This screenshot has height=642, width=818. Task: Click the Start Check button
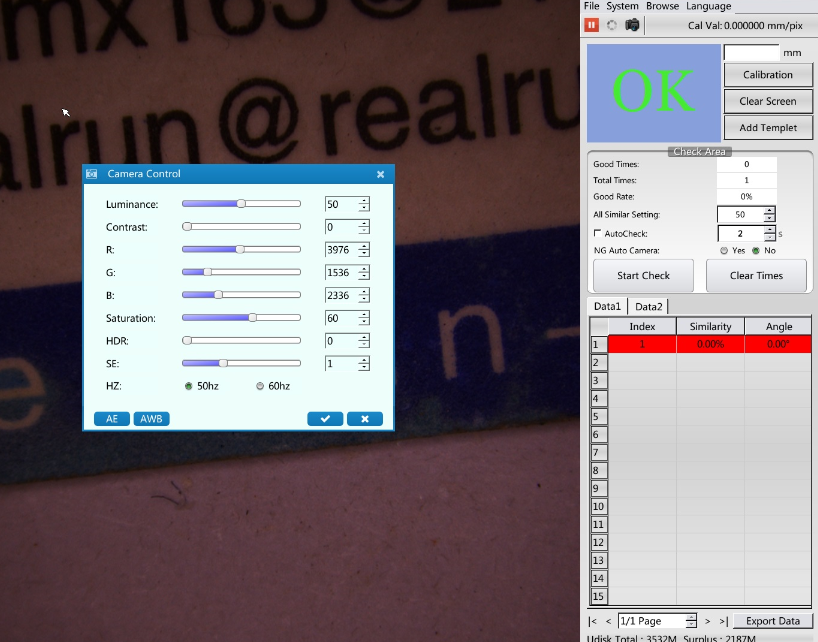[643, 275]
